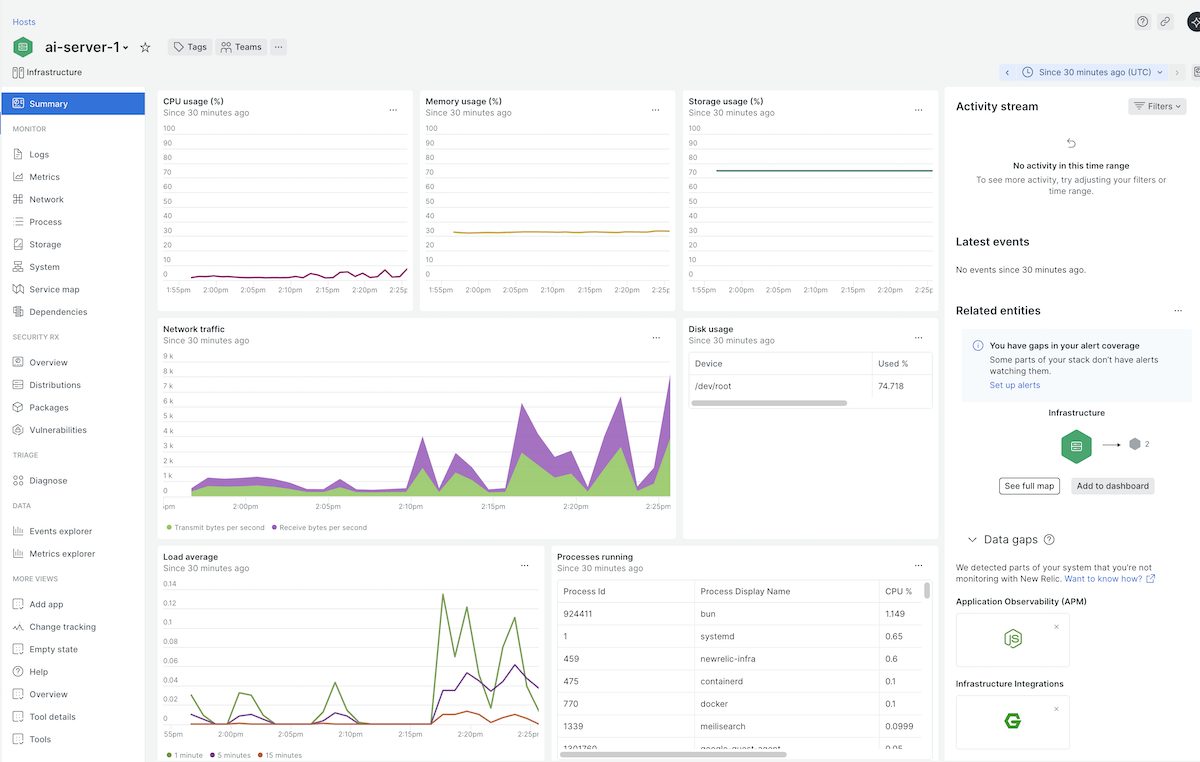The height and width of the screenshot is (762, 1200).
Task: Click the help question mark icon at top
Action: 1143,22
